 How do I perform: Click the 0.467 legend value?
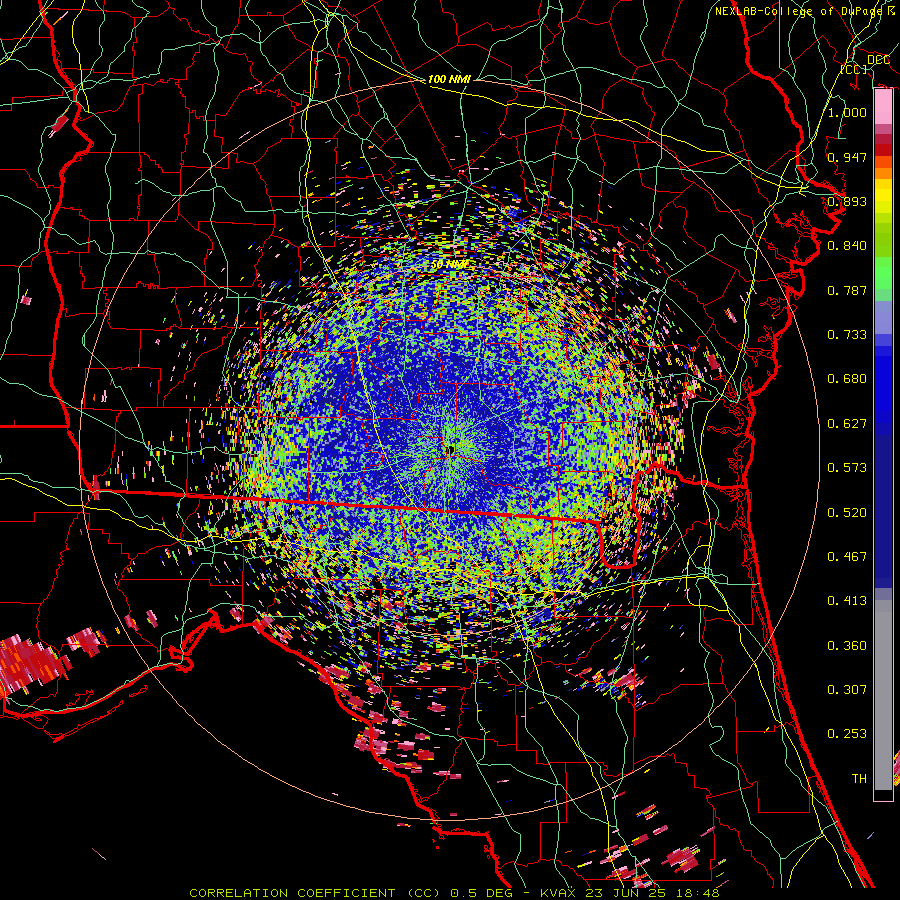pyautogui.click(x=847, y=556)
